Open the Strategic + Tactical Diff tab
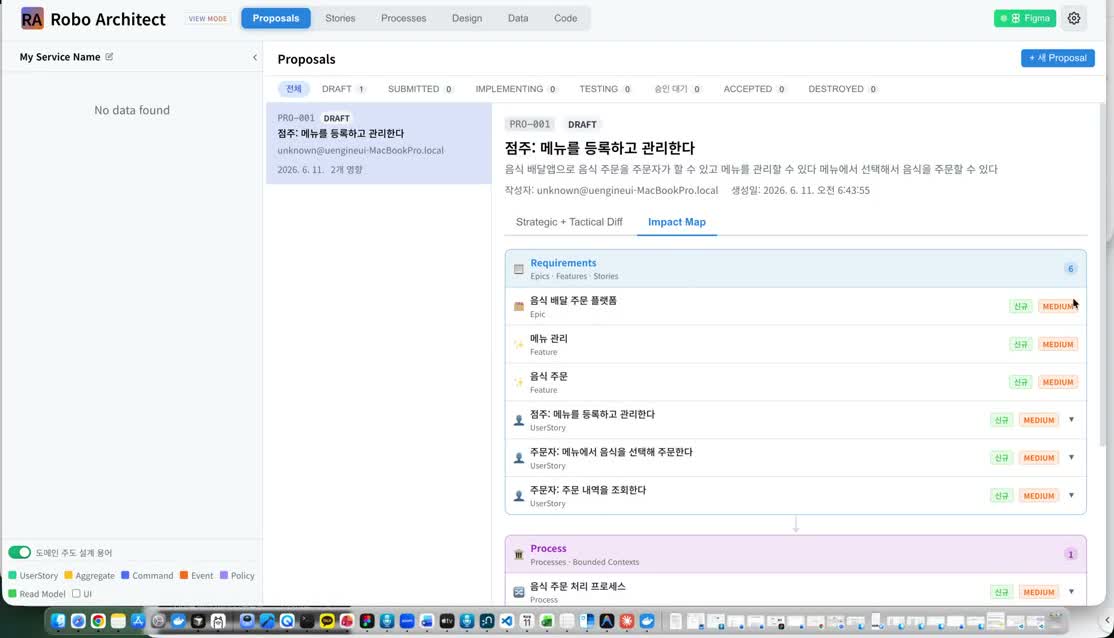Viewport: 1114px width, 638px height. [569, 222]
